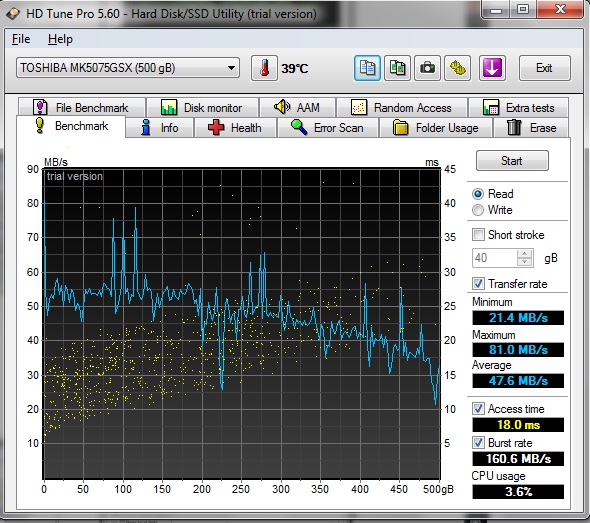Image resolution: width=590 pixels, height=523 pixels.
Task: Open Error Scan magnifier tab
Action: pos(328,128)
